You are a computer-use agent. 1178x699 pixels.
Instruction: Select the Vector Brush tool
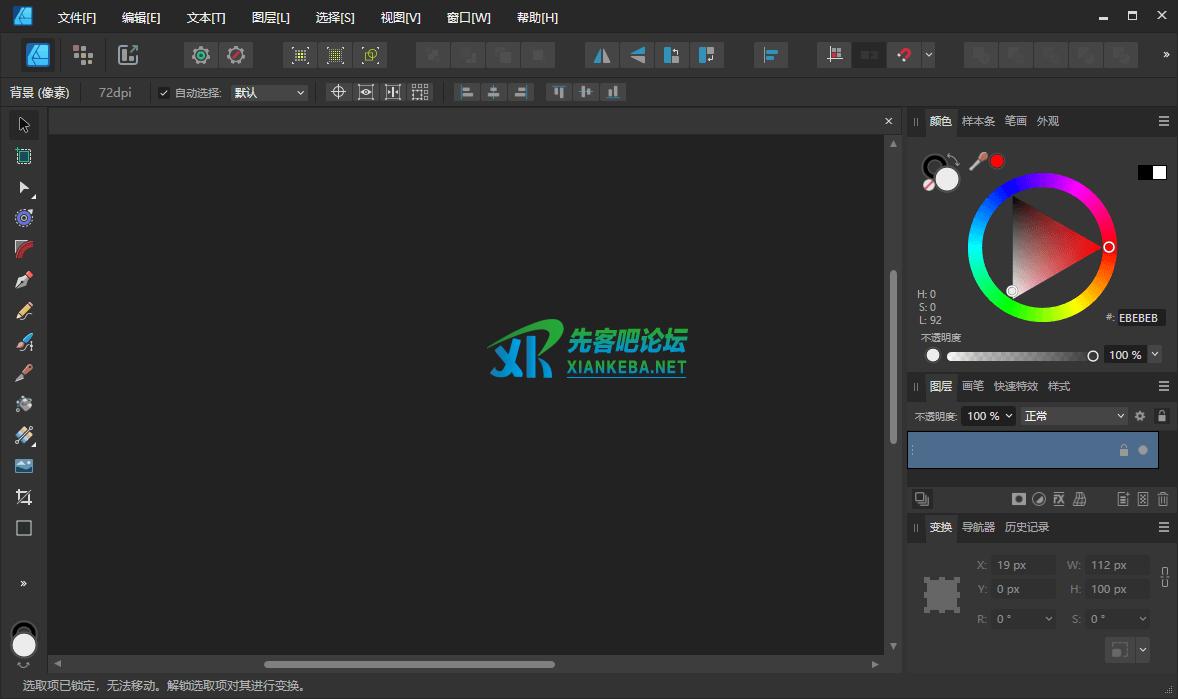click(x=23, y=343)
